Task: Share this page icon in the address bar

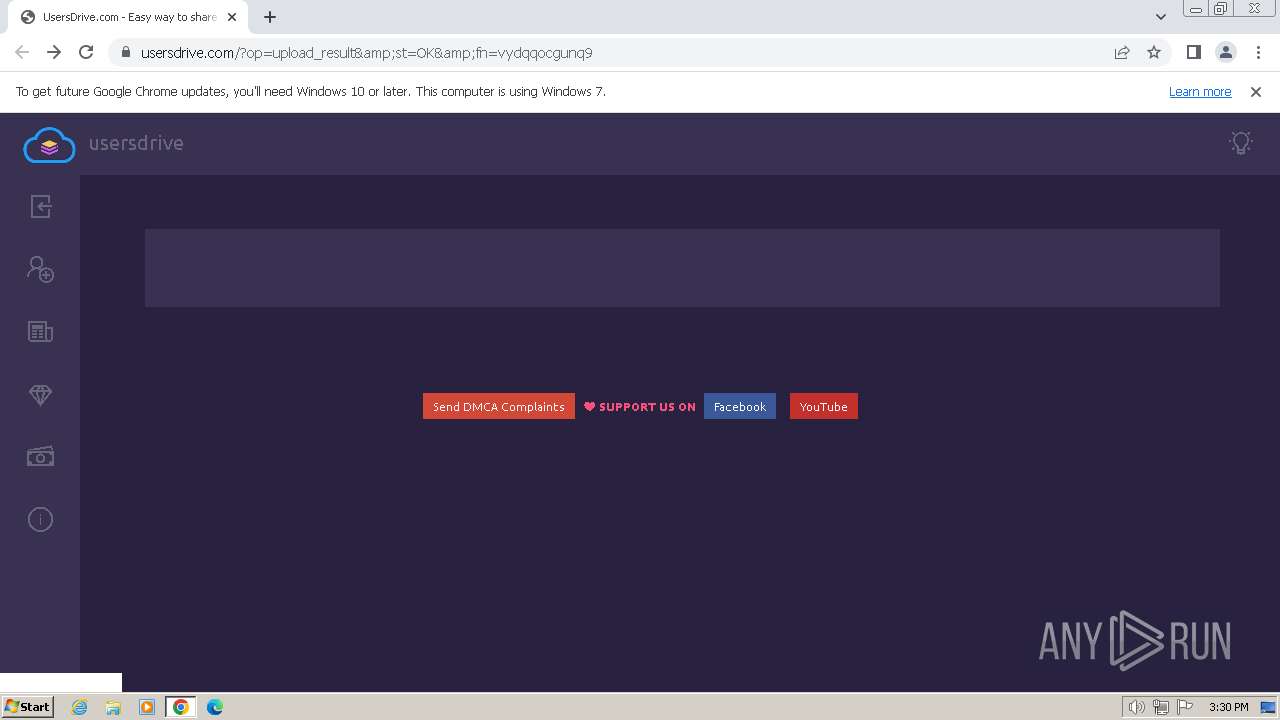Action: click(x=1122, y=52)
